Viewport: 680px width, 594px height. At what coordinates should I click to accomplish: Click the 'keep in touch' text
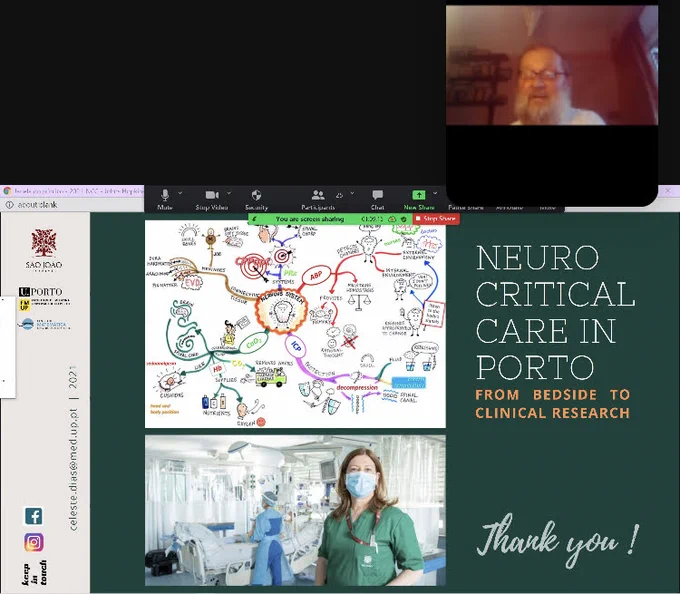(x=34, y=574)
